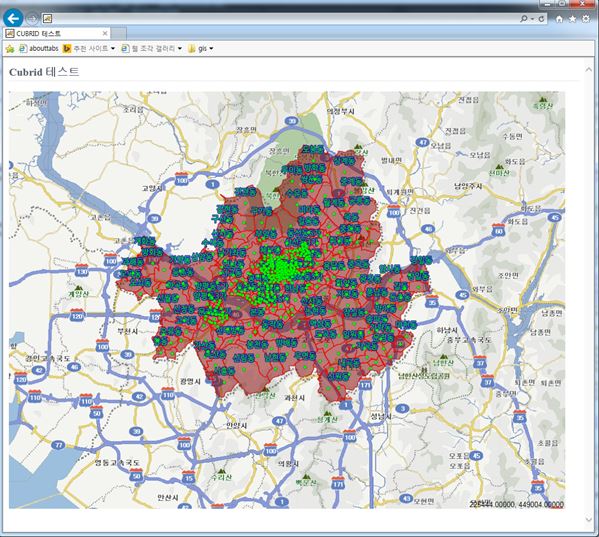This screenshot has height=537, width=599.
Task: Click the page icon beside address field
Action: click(47, 18)
